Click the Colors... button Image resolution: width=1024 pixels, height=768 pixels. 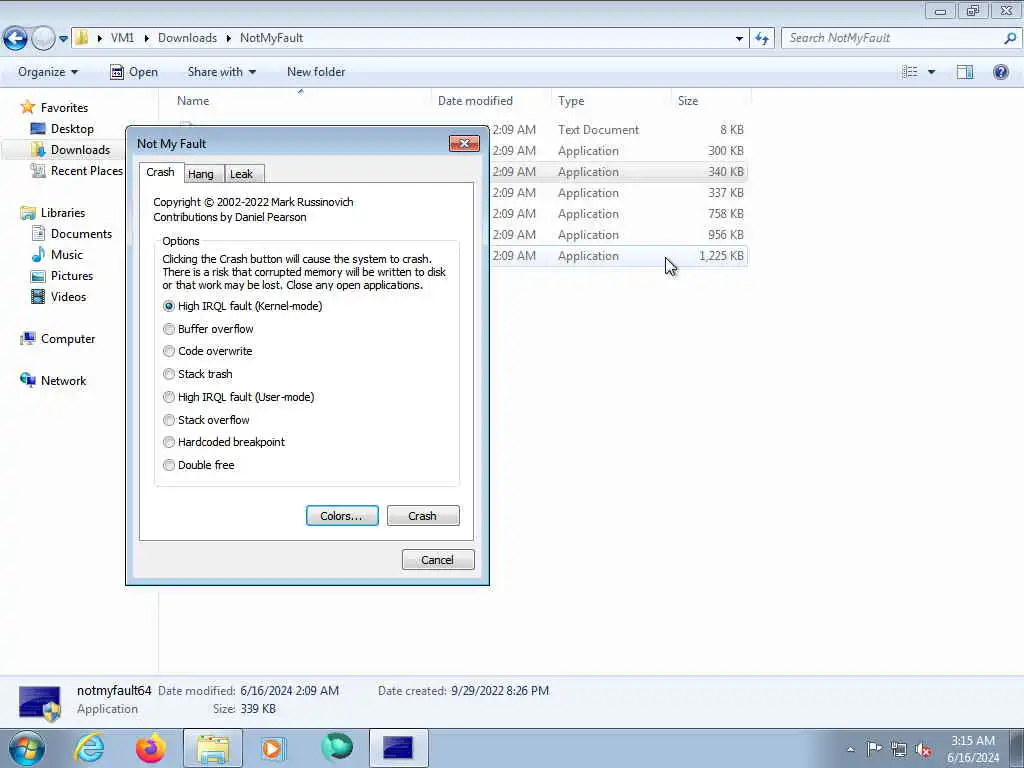[342, 515]
